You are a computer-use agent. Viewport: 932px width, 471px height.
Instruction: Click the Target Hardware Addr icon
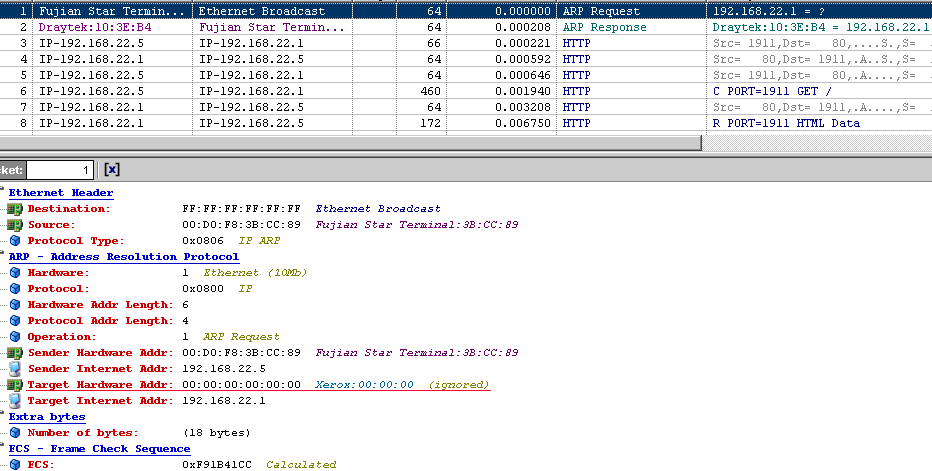(x=14, y=385)
